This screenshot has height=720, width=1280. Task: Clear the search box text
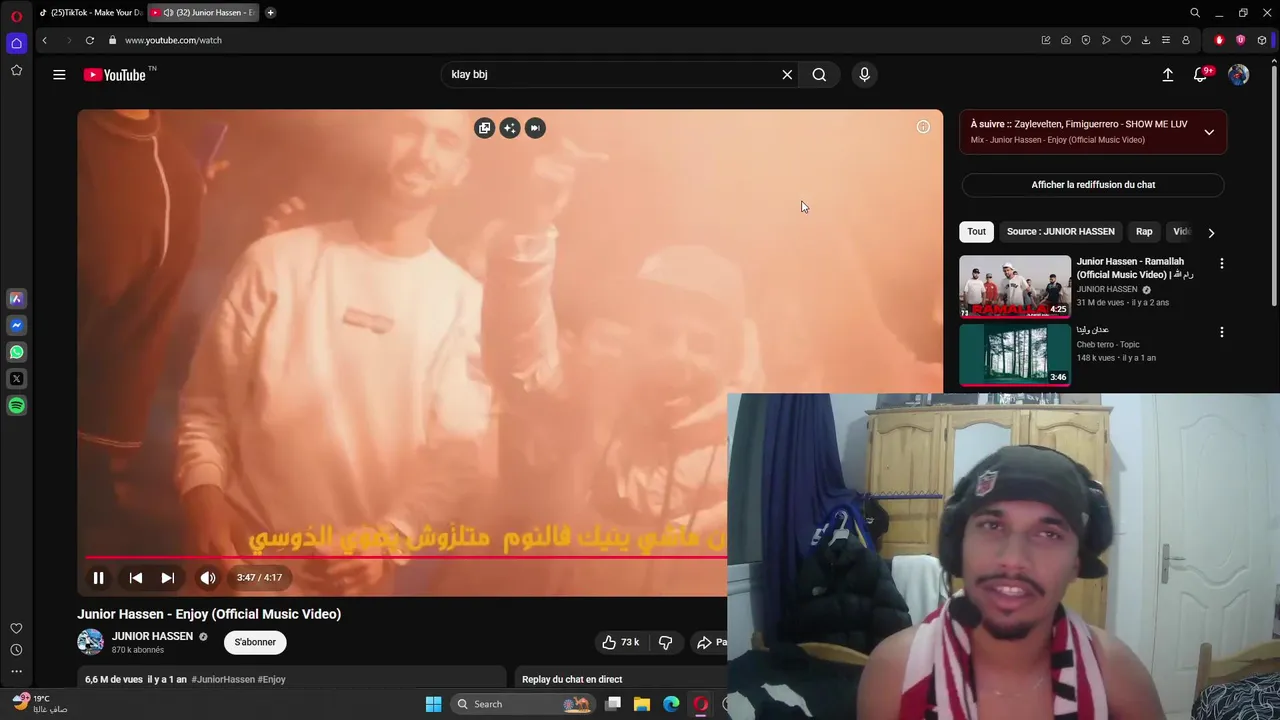787,75
